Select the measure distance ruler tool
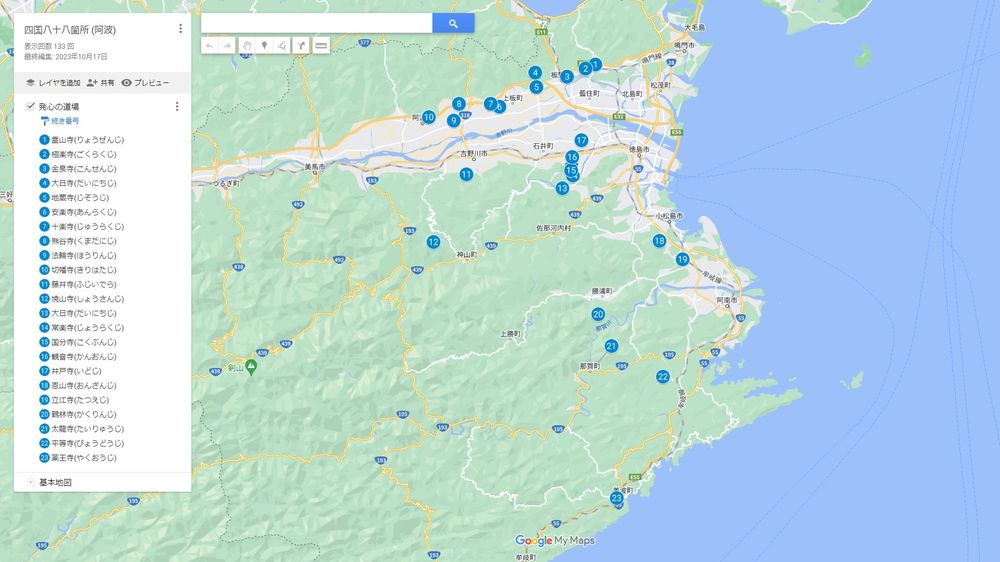This screenshot has height=562, width=1000. (321, 45)
